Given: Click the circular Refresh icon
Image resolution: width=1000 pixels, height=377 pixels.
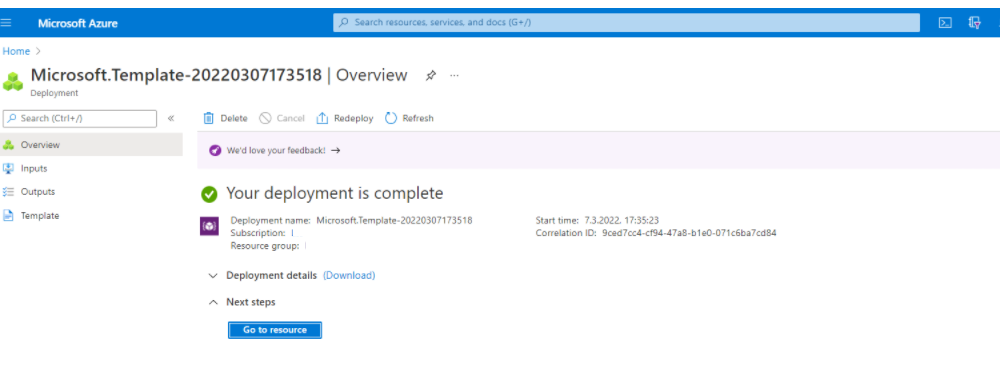Looking at the screenshot, I should coord(391,118).
